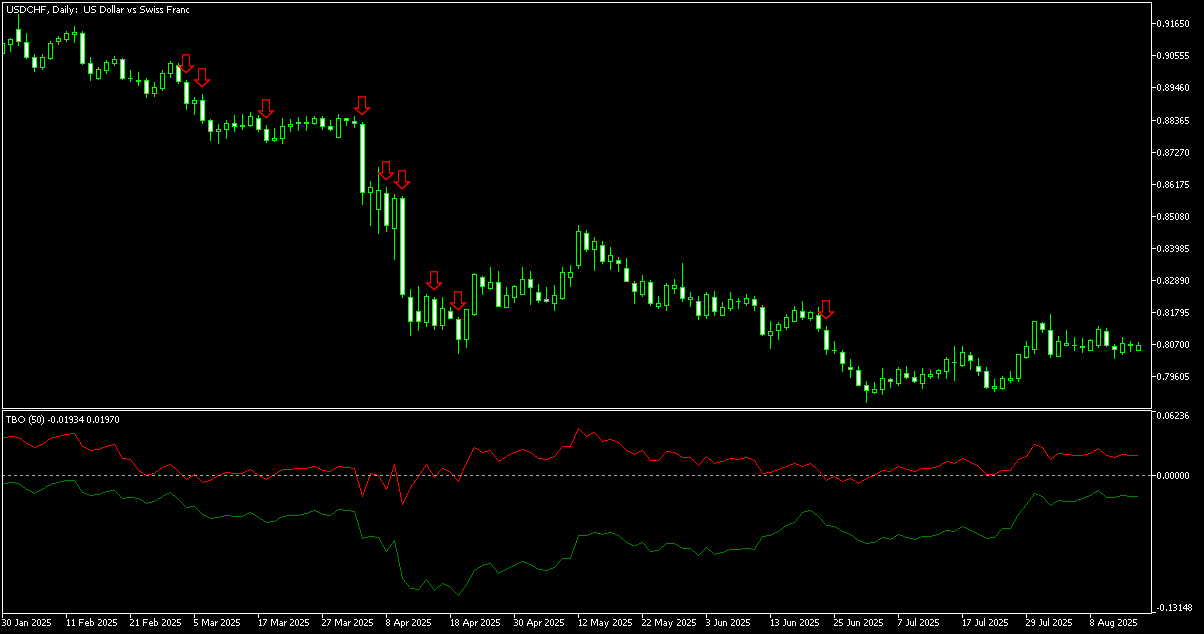Click the divider between chart and indicator panes
The image size is (1204, 634).
pyautogui.click(x=600, y=408)
